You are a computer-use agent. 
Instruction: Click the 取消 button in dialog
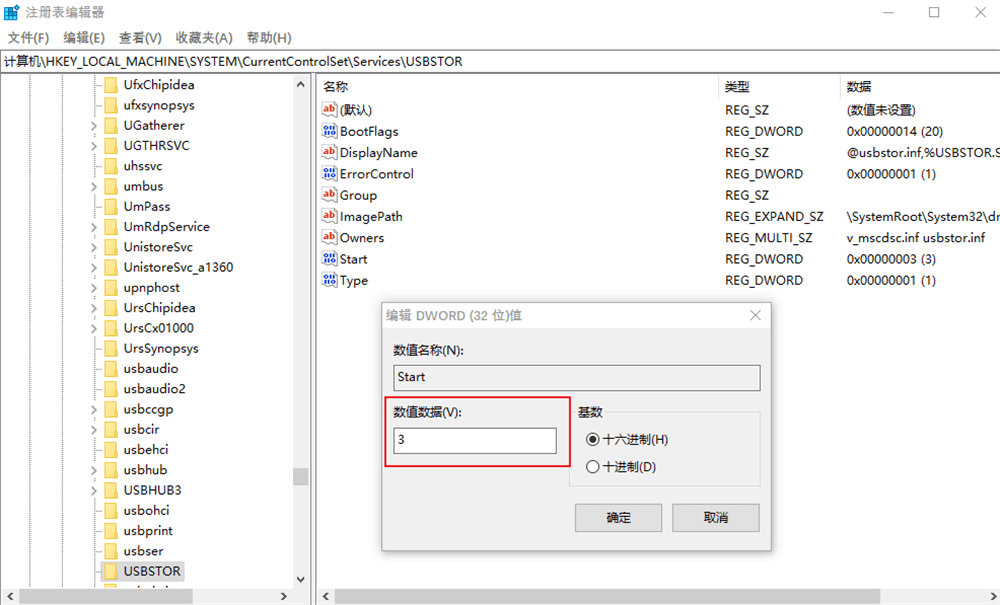click(715, 517)
